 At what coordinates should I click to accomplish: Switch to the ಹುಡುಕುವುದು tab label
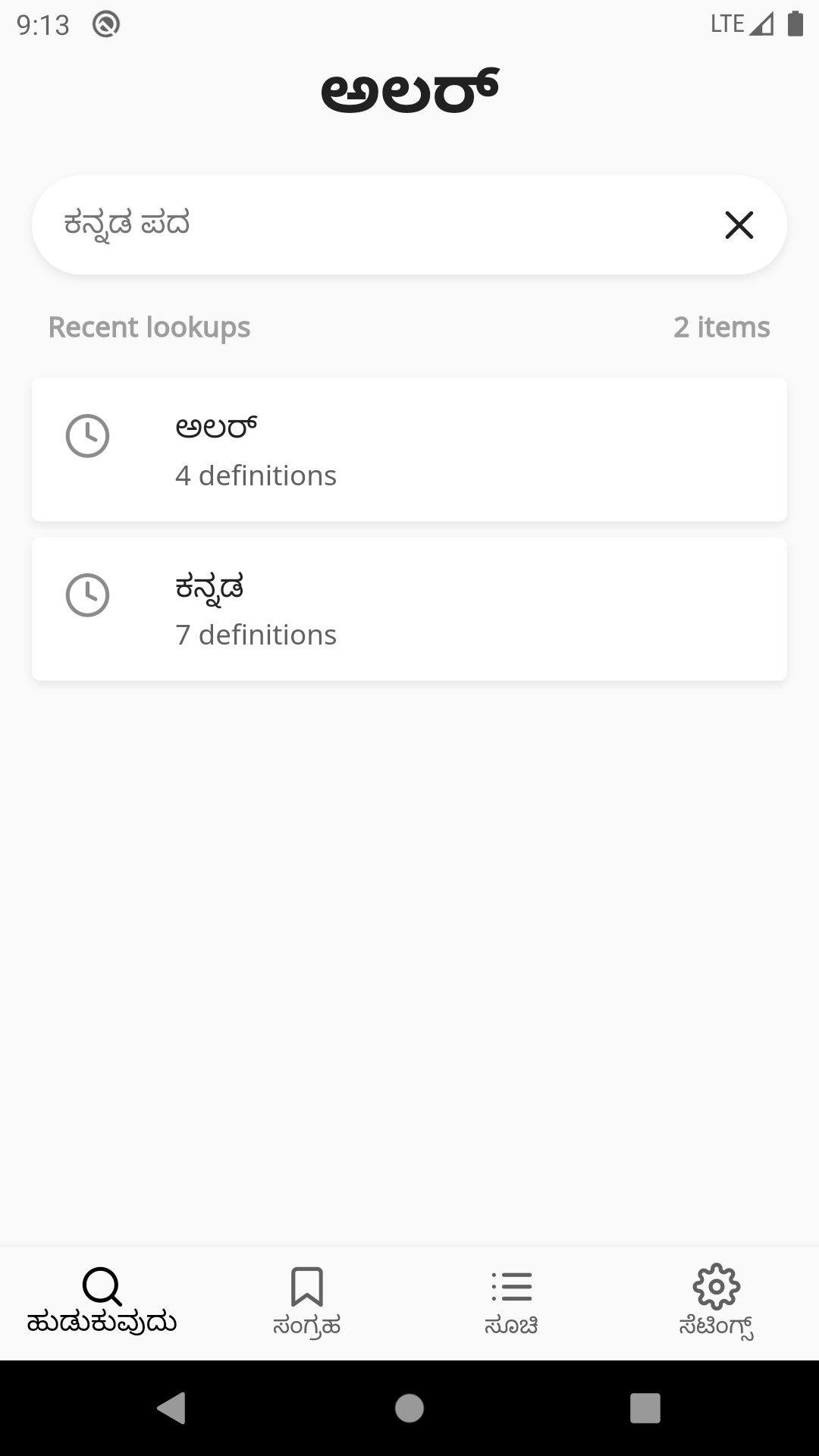tap(102, 1323)
